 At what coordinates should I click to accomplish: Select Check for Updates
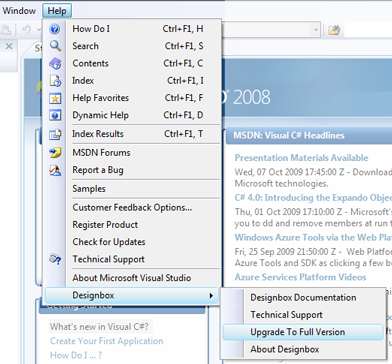(x=132, y=242)
